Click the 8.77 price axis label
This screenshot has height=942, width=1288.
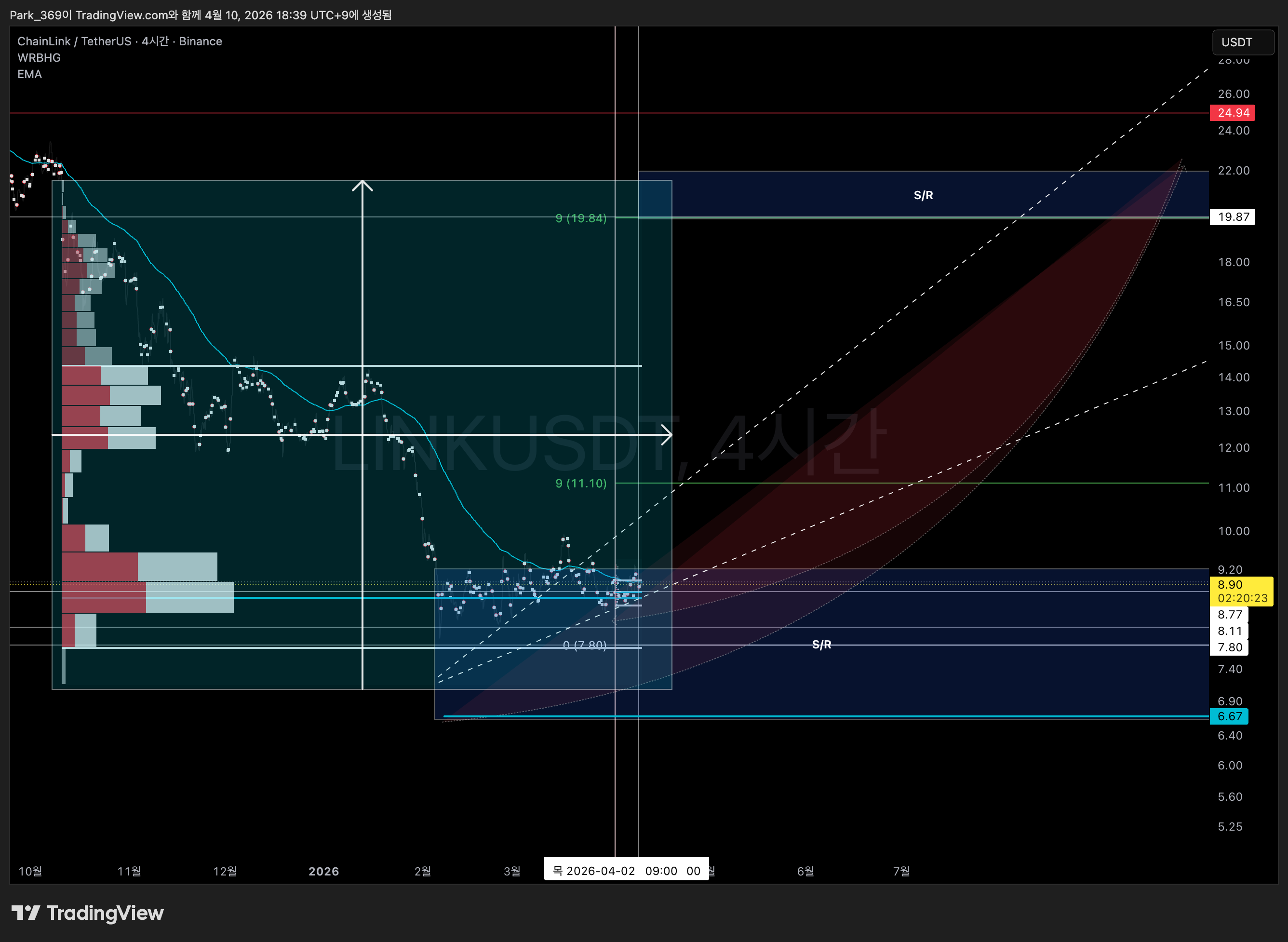[1229, 614]
